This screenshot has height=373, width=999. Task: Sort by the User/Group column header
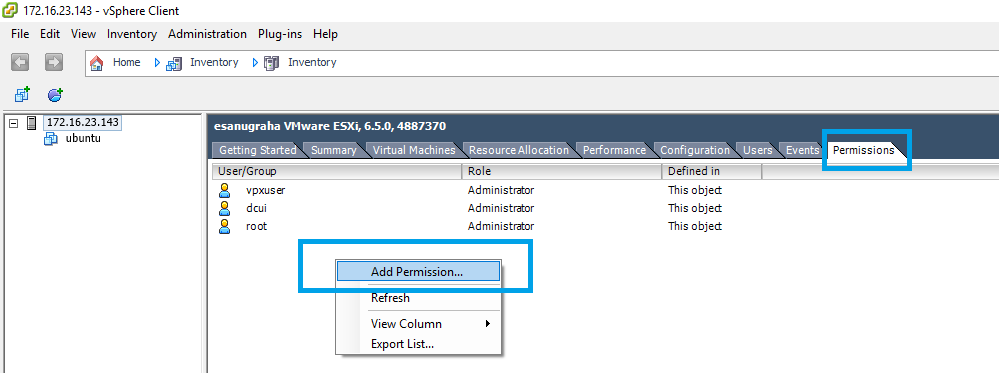pos(337,171)
